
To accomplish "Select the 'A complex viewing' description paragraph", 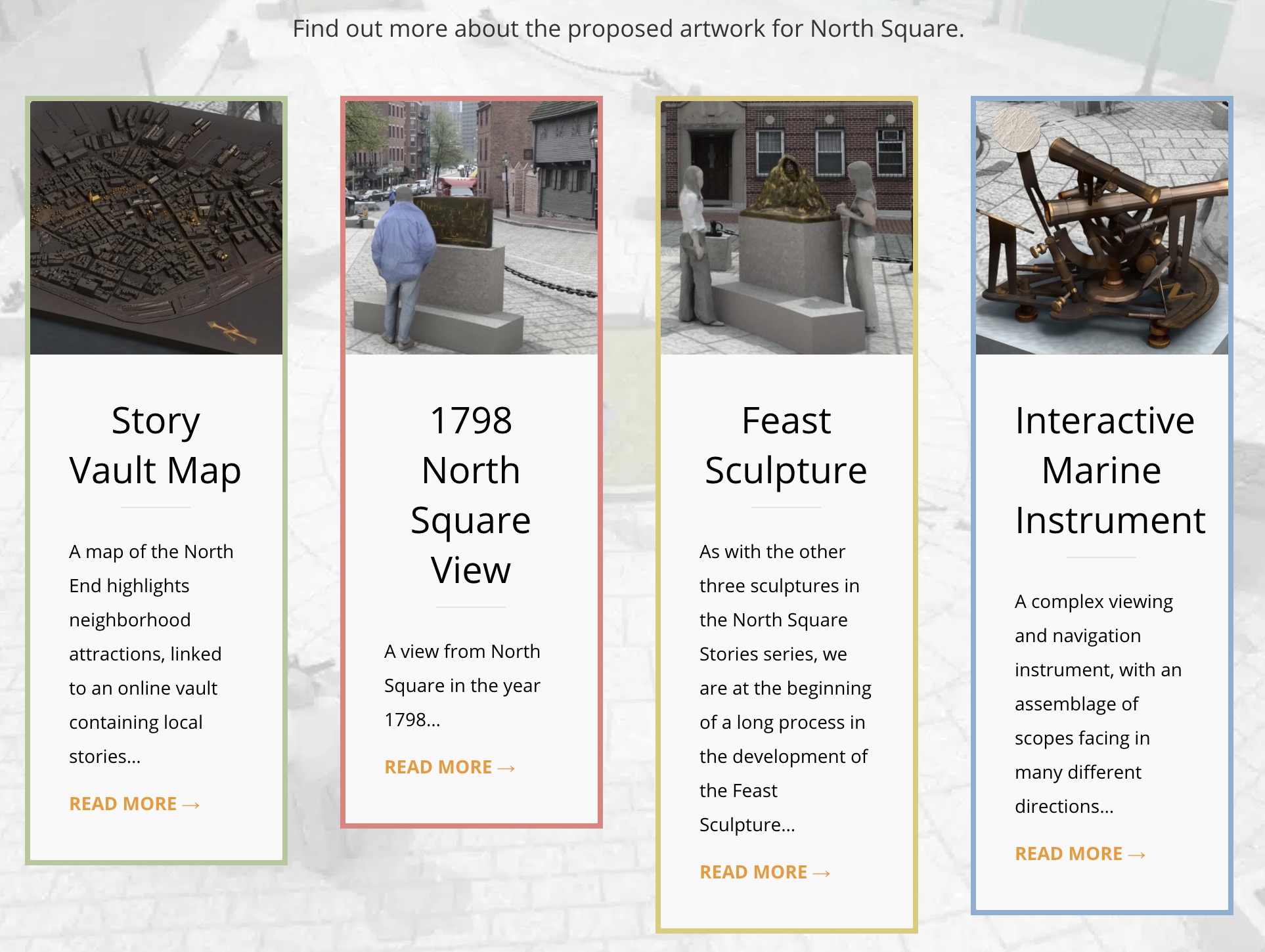I will pos(1098,704).
